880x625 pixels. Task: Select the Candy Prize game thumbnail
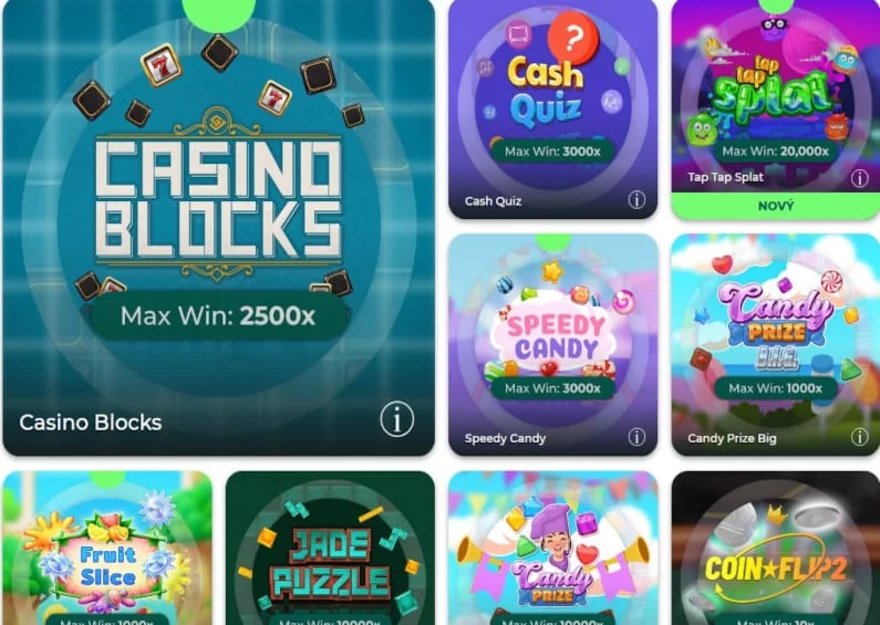(x=553, y=548)
